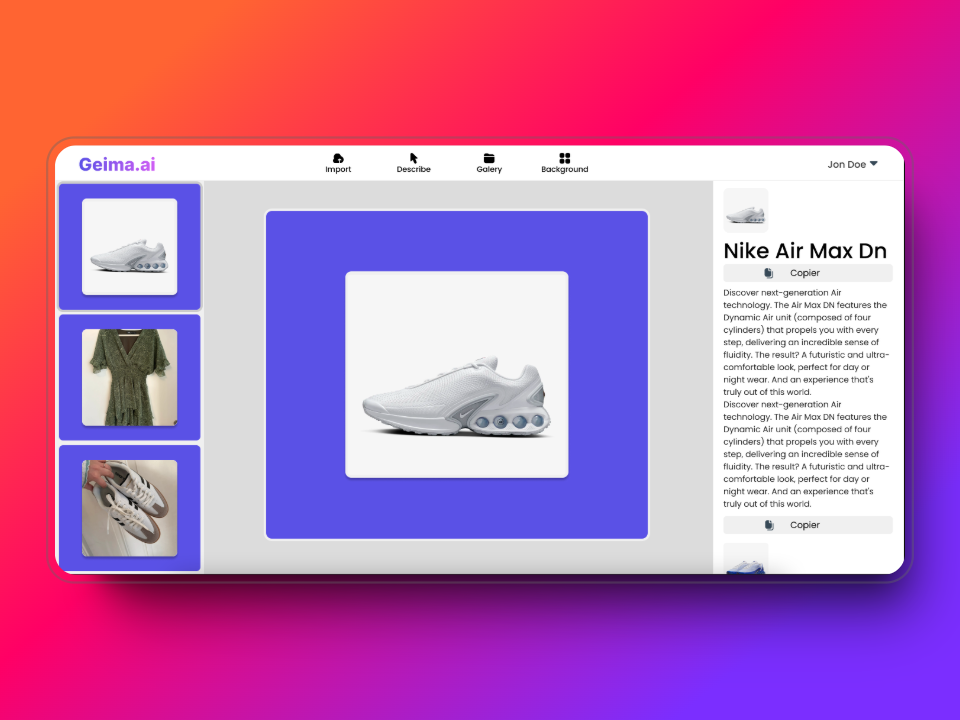Open the Jon Doe user dropdown
Viewport: 960px width, 720px height.
coord(852,164)
